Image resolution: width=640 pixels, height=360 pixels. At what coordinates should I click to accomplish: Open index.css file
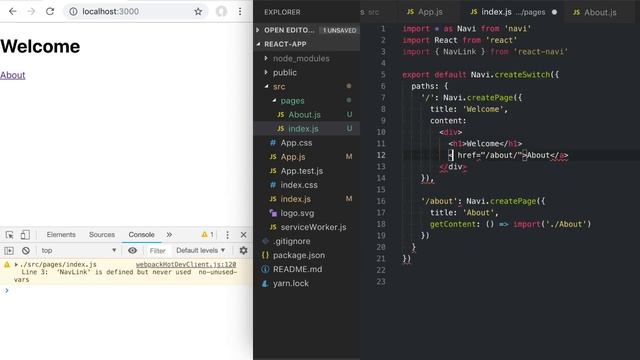click(299, 185)
